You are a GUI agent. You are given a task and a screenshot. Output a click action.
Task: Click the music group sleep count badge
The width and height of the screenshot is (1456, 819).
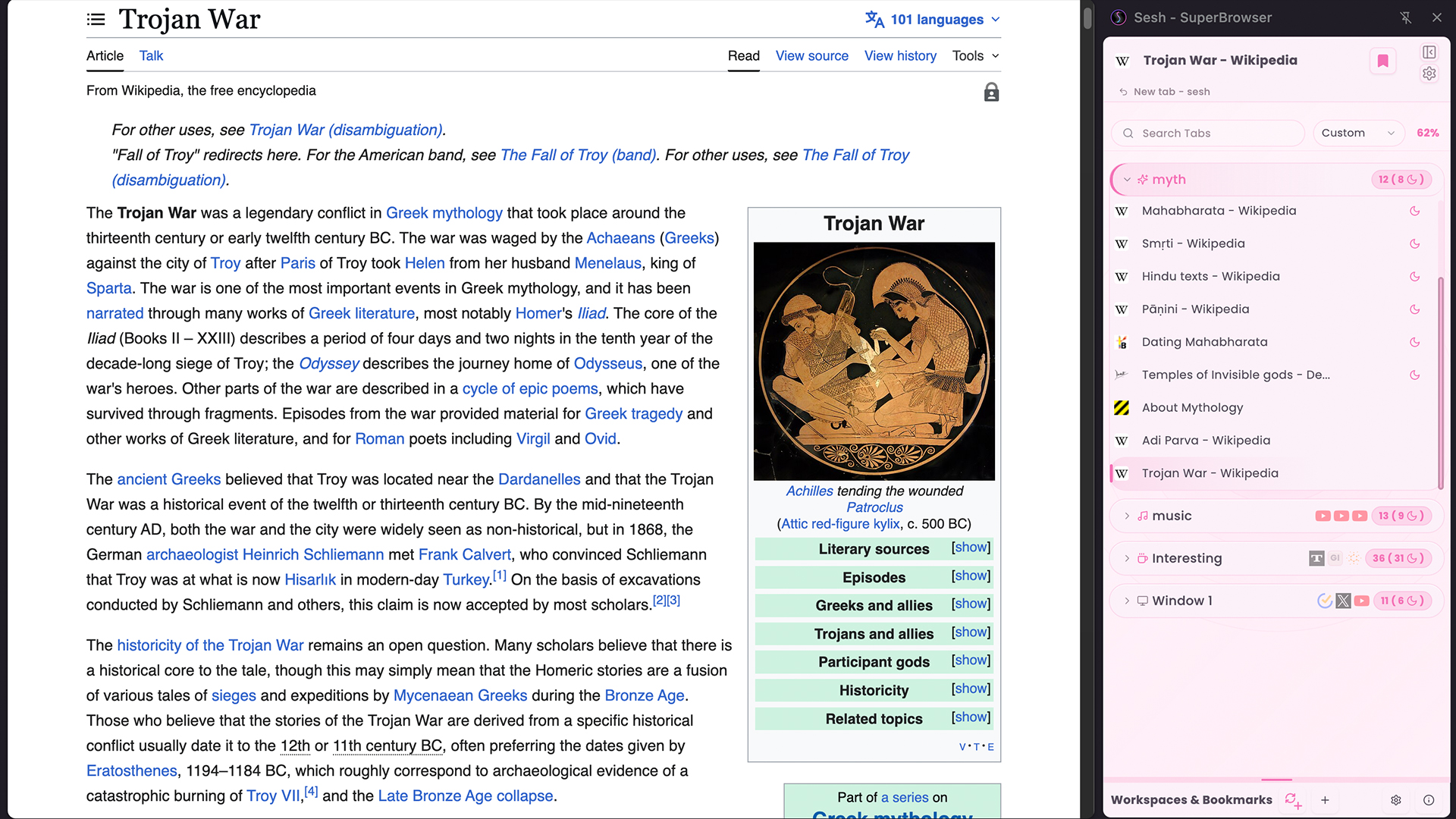1401,516
